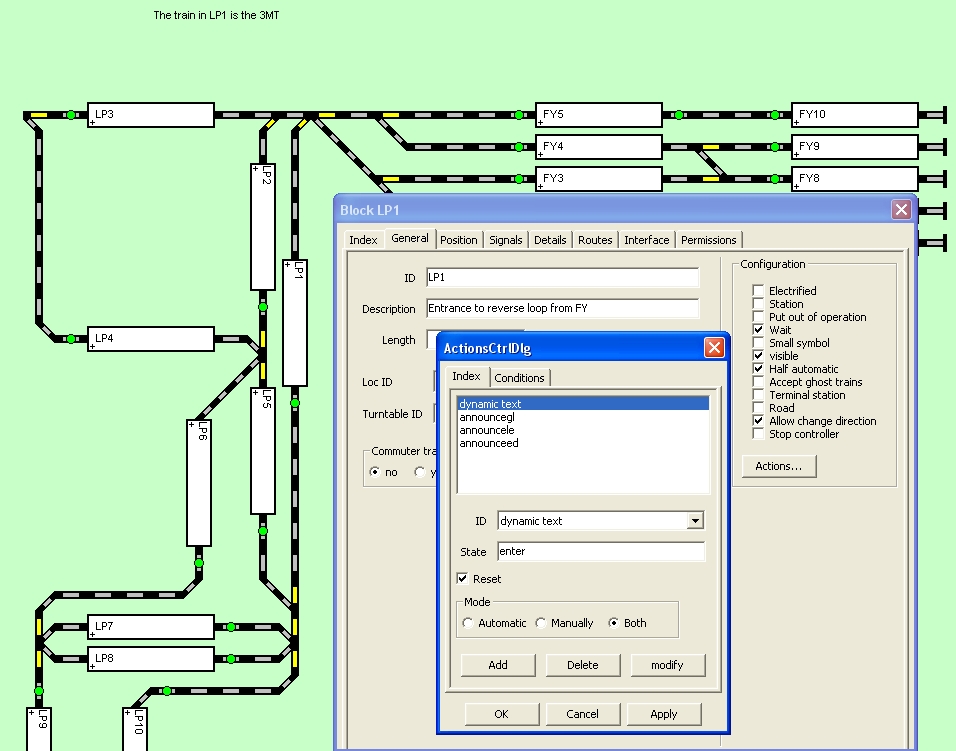956x751 pixels.
Task: Select announcegl in the action list
Action: point(486,417)
